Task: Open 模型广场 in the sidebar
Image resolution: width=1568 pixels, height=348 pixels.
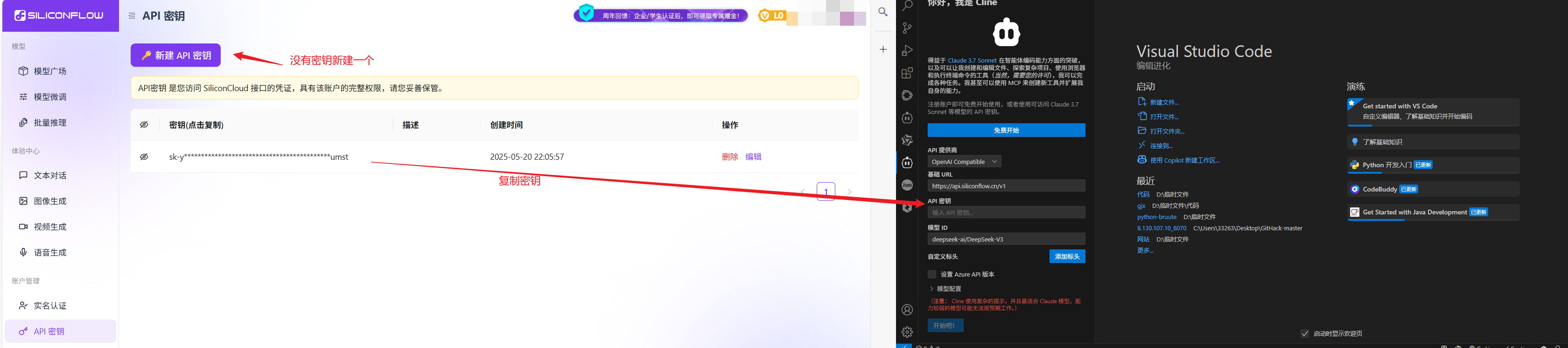Action: point(60,71)
